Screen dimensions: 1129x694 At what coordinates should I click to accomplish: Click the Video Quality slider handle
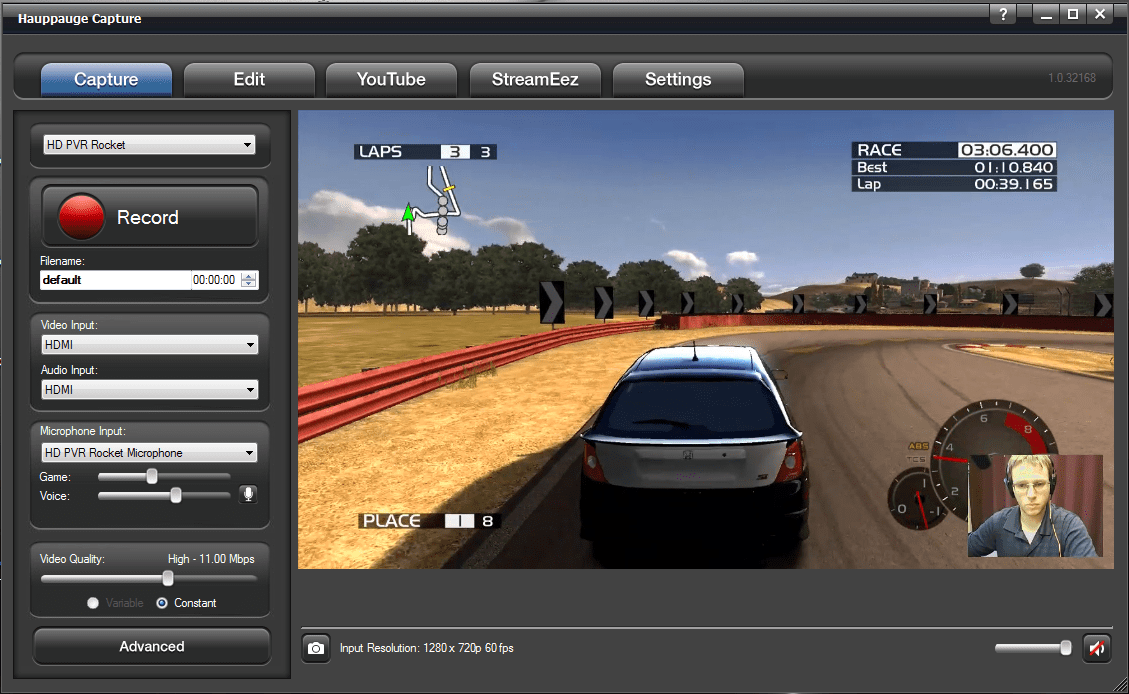166,578
